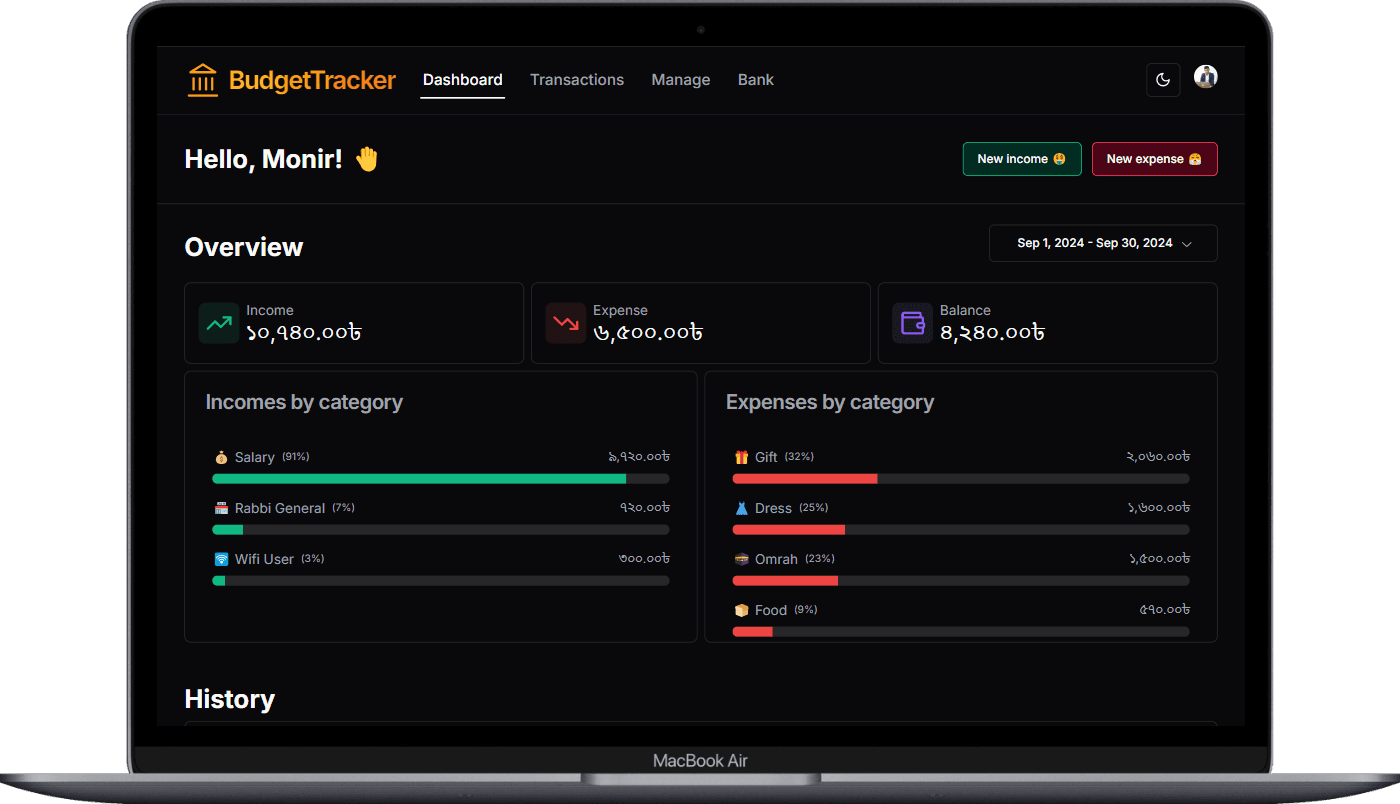Go to the Transactions tab
The height and width of the screenshot is (804, 1400).
pyautogui.click(x=577, y=80)
